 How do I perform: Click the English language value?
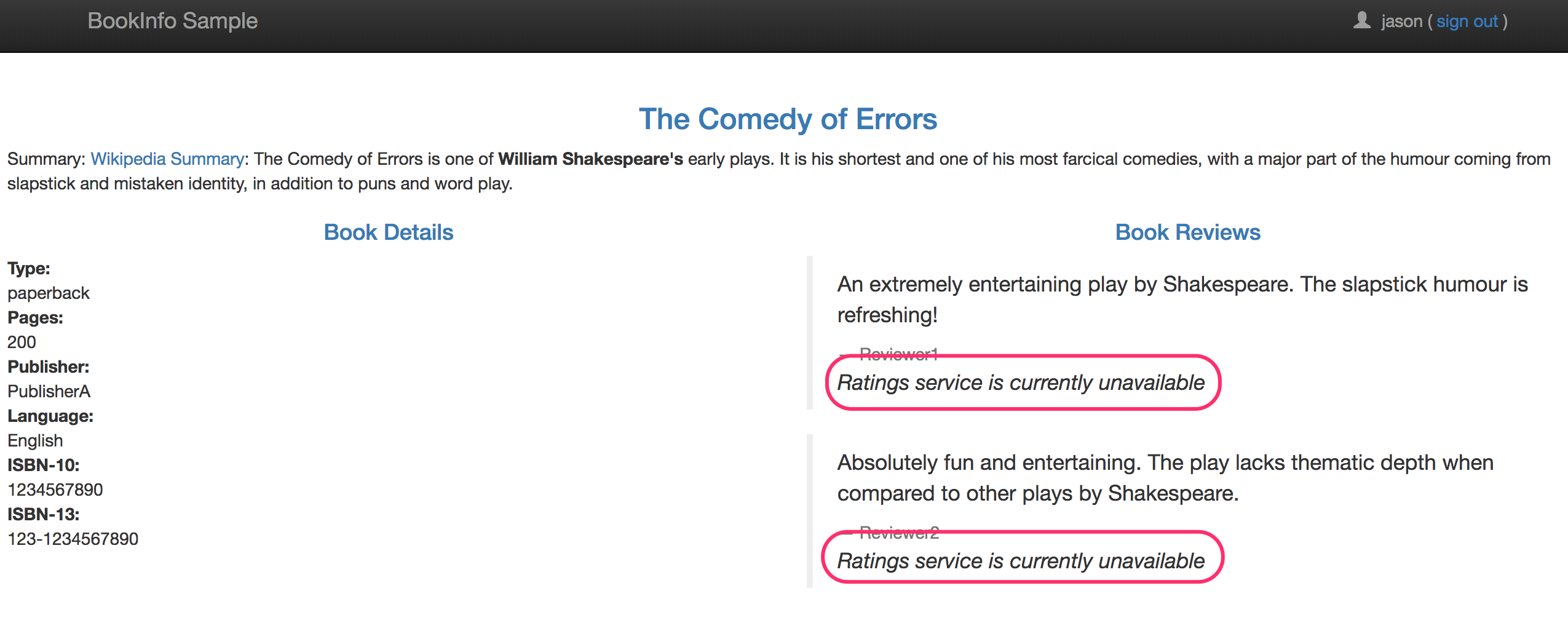[x=35, y=441]
